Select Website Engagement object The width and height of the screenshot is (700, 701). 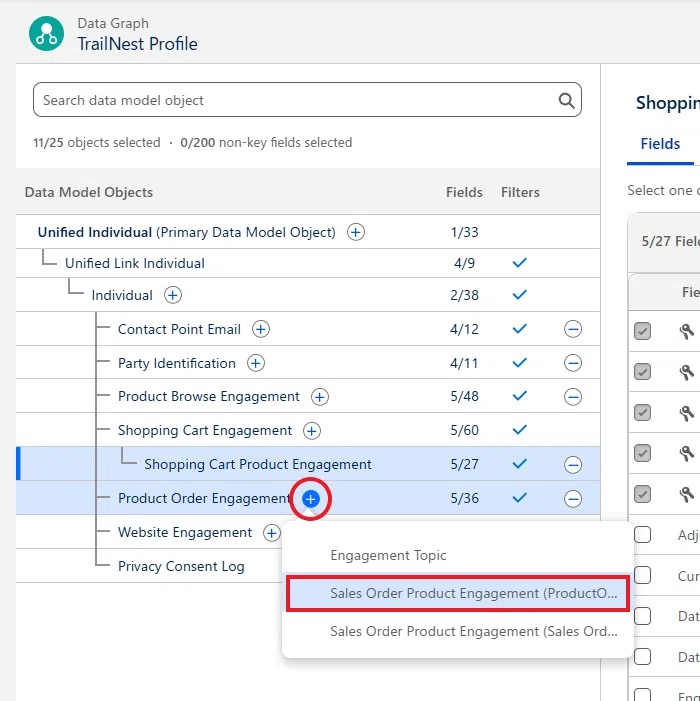pos(185,532)
